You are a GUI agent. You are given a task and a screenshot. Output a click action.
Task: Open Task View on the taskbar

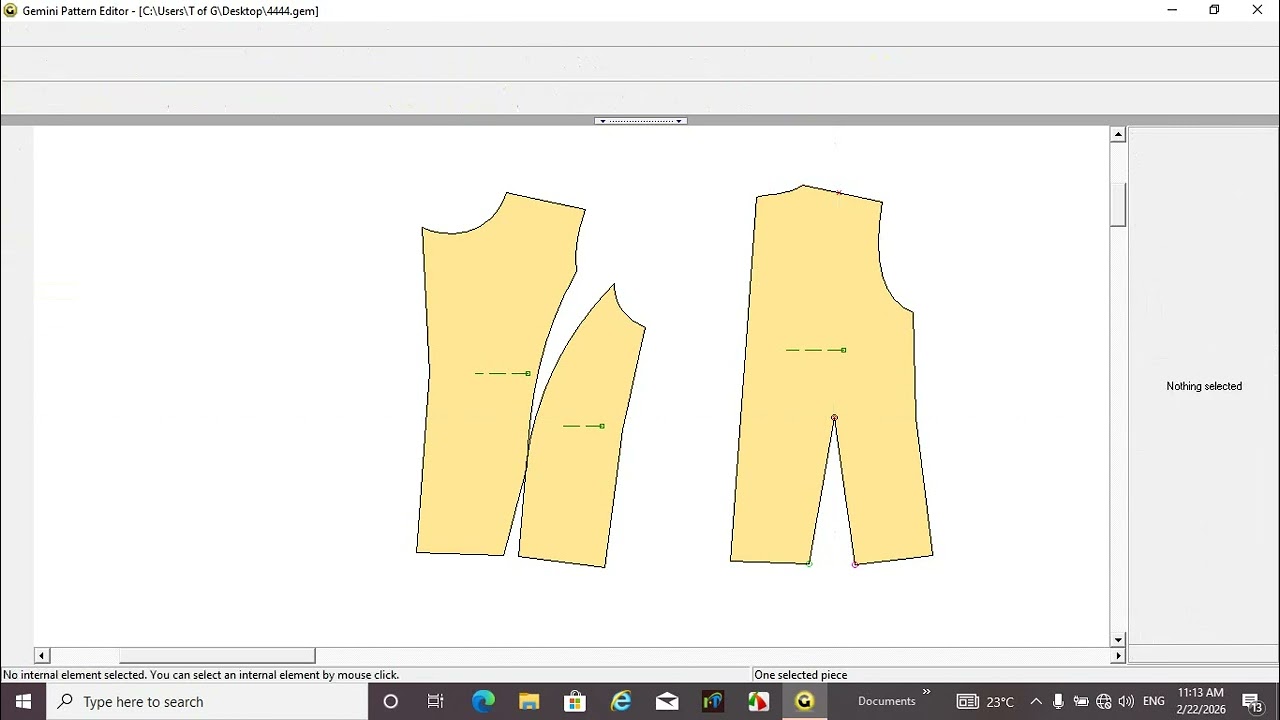(x=436, y=701)
